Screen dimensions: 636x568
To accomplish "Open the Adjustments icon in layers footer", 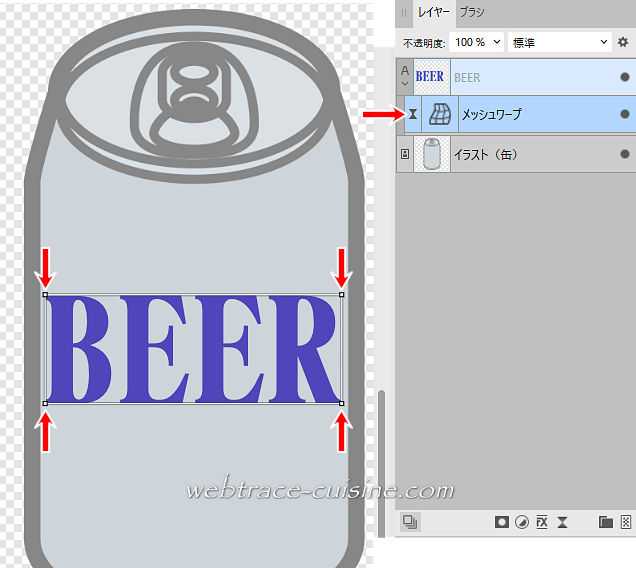I will coord(522,522).
